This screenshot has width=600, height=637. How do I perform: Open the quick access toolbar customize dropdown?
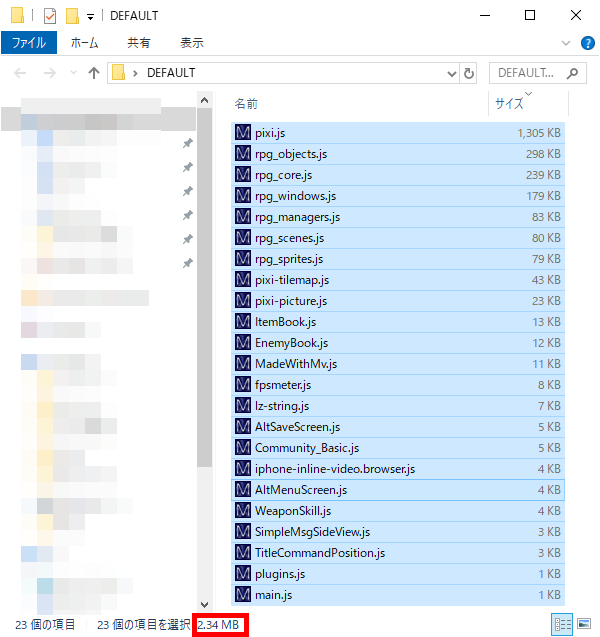(x=91, y=17)
